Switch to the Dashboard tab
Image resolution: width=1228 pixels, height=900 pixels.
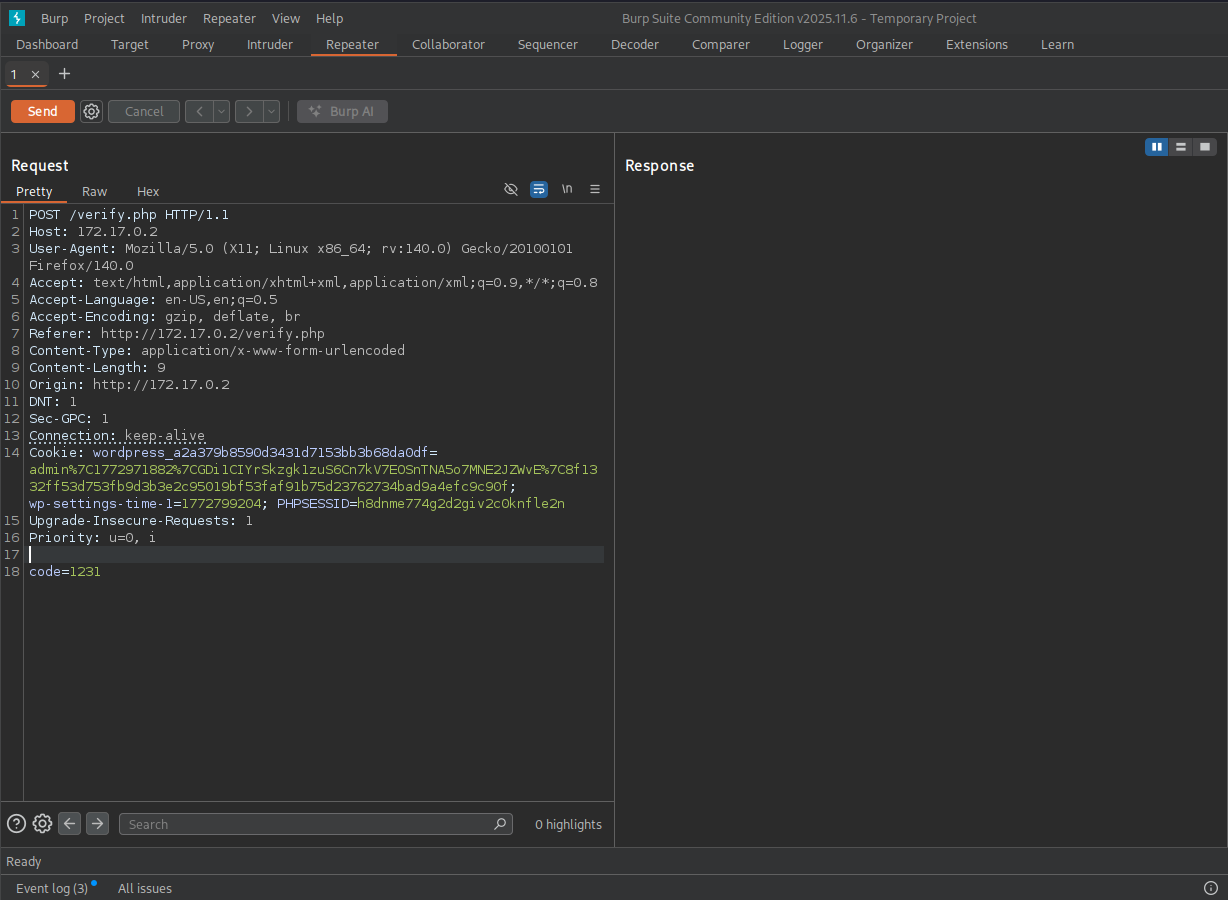pyautogui.click(x=47, y=45)
